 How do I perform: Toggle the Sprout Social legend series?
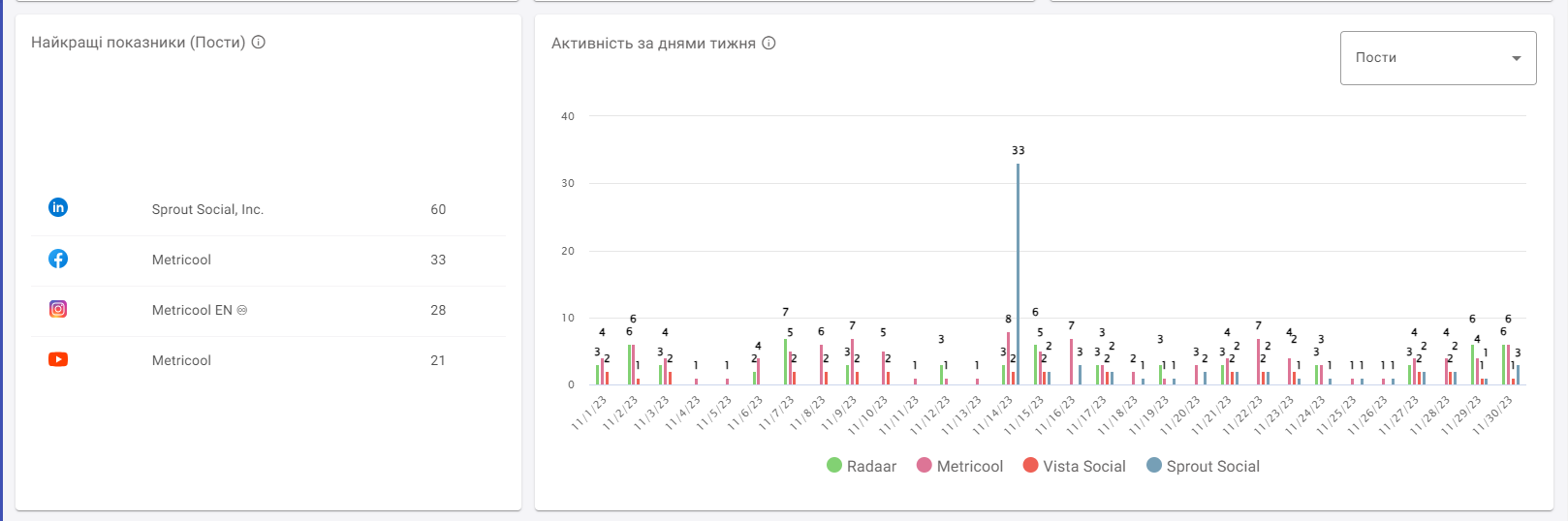pyautogui.click(x=1203, y=466)
